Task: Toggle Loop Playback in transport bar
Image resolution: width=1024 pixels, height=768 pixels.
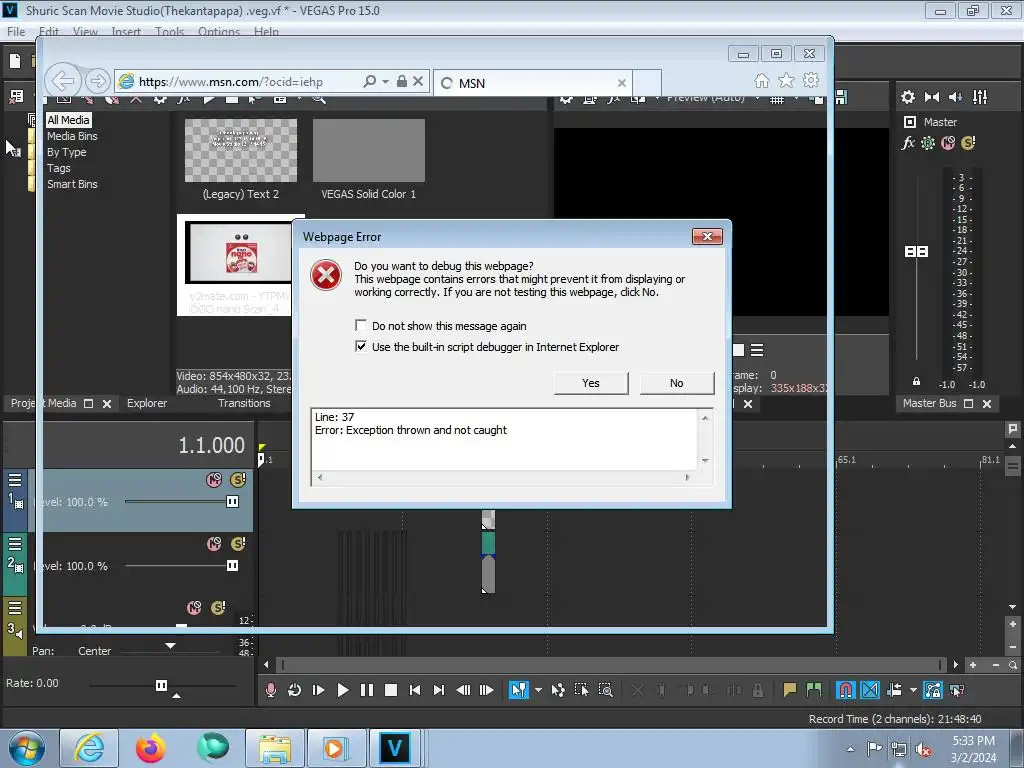Action: point(294,690)
